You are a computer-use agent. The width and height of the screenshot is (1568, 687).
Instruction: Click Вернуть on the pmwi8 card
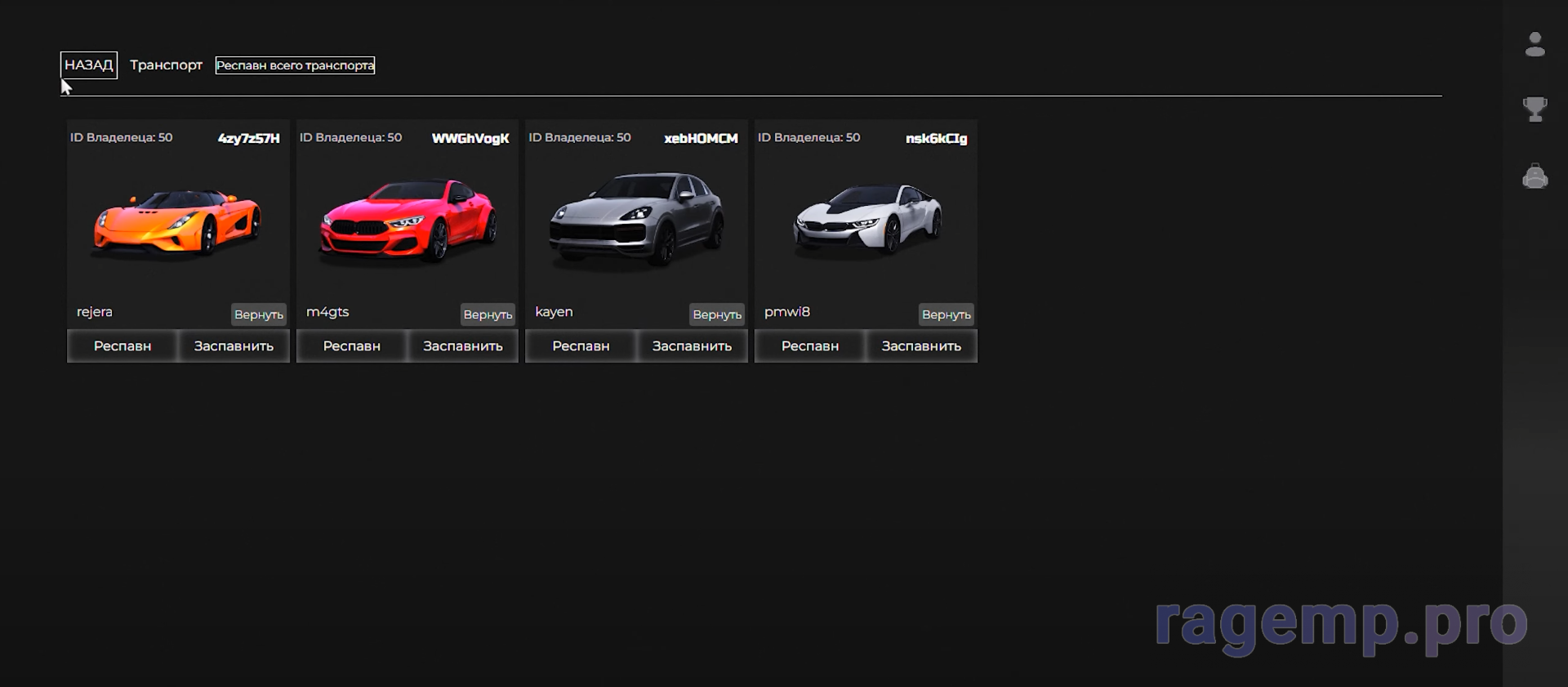(x=947, y=315)
